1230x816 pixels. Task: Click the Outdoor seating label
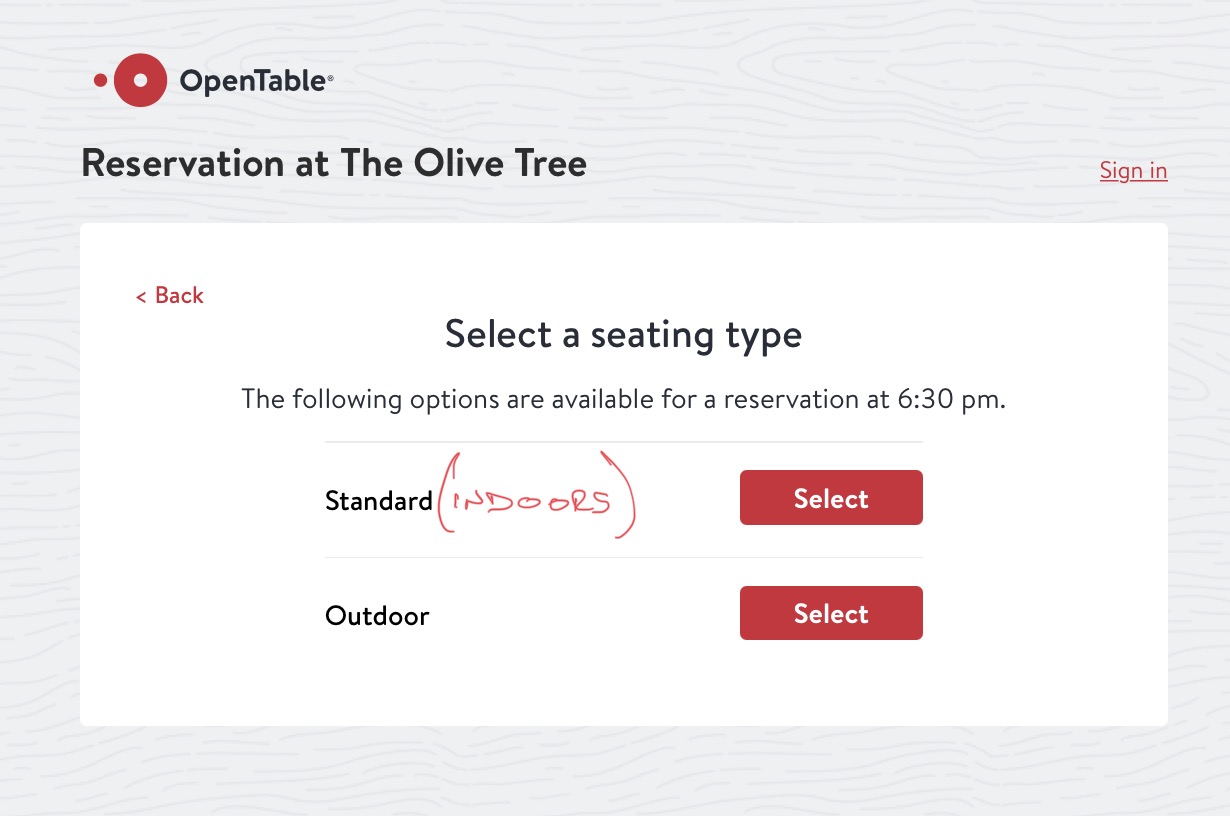click(x=377, y=616)
